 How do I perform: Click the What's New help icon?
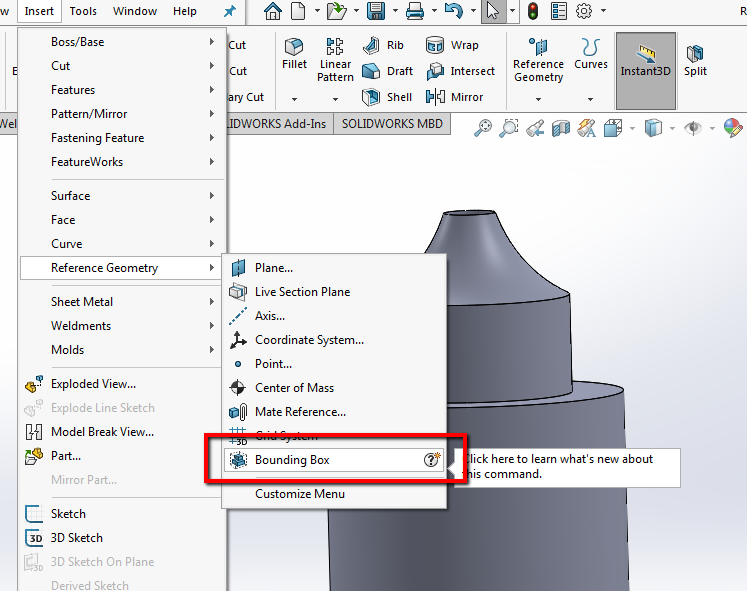(x=432, y=459)
